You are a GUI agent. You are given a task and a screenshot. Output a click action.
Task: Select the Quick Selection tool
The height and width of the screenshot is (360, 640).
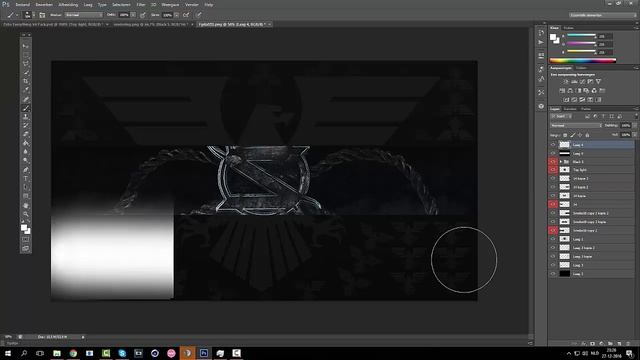tap(26, 73)
